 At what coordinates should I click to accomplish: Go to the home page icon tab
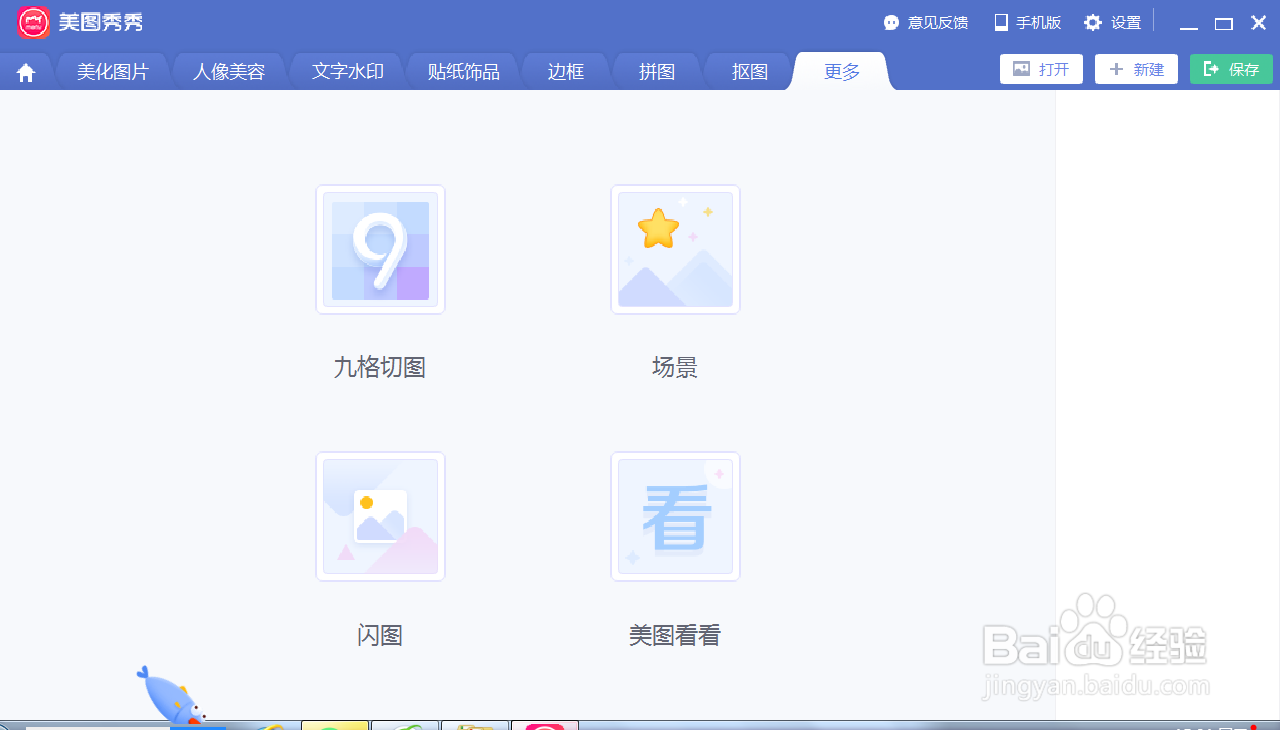[x=26, y=73]
